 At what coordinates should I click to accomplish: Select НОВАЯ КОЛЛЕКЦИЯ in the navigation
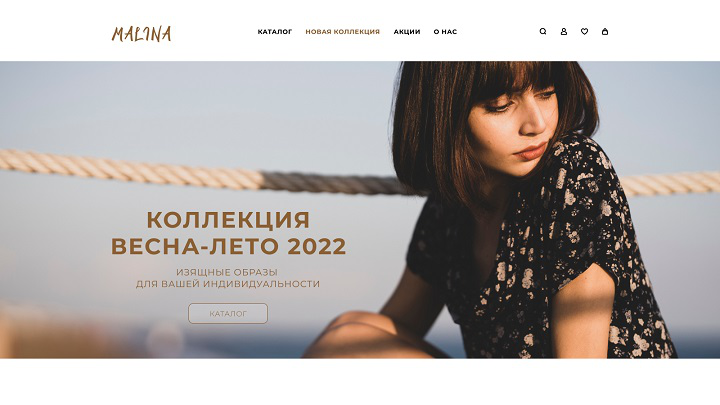pyautogui.click(x=343, y=32)
